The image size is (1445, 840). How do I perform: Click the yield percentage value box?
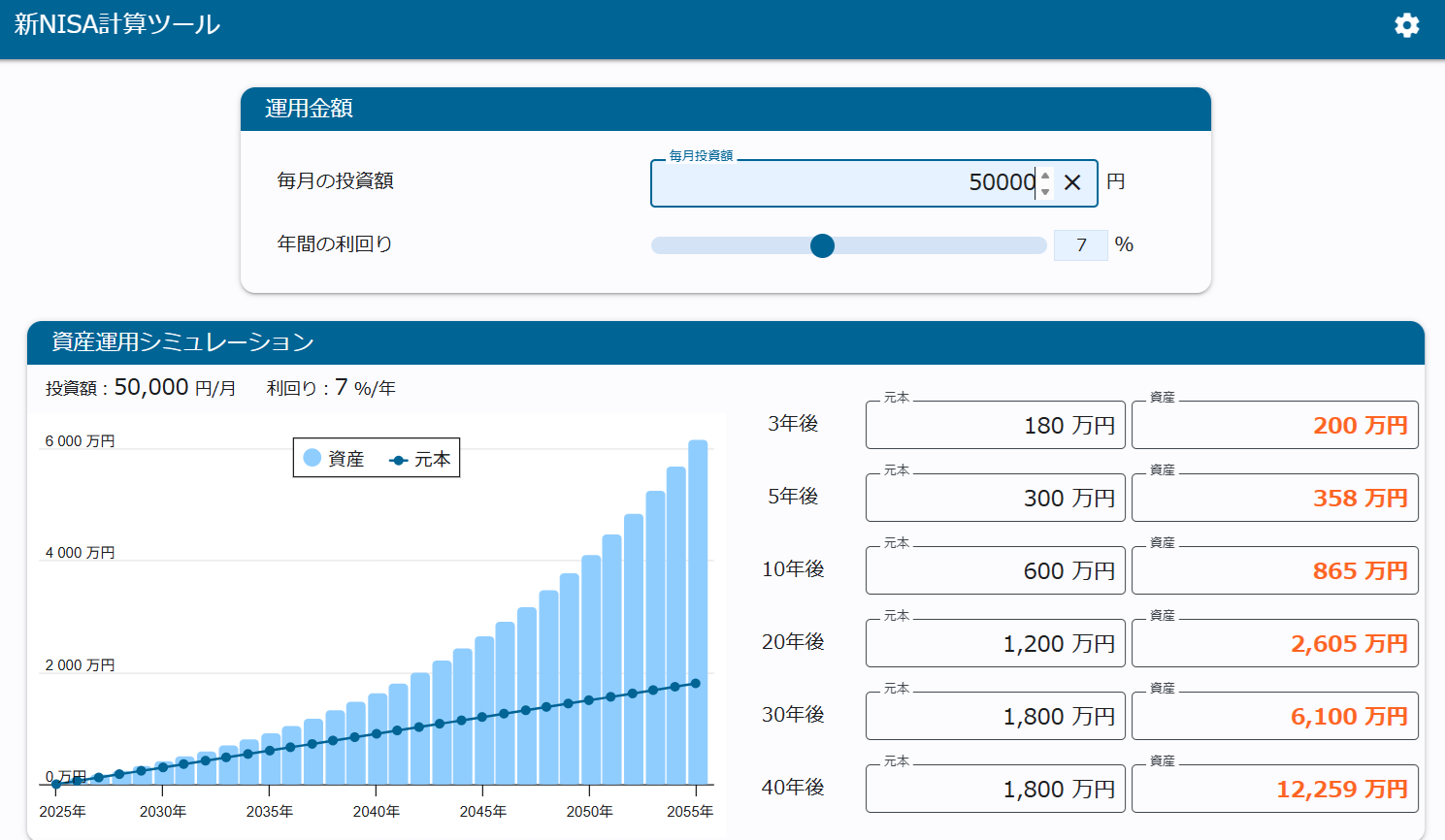tap(1080, 245)
